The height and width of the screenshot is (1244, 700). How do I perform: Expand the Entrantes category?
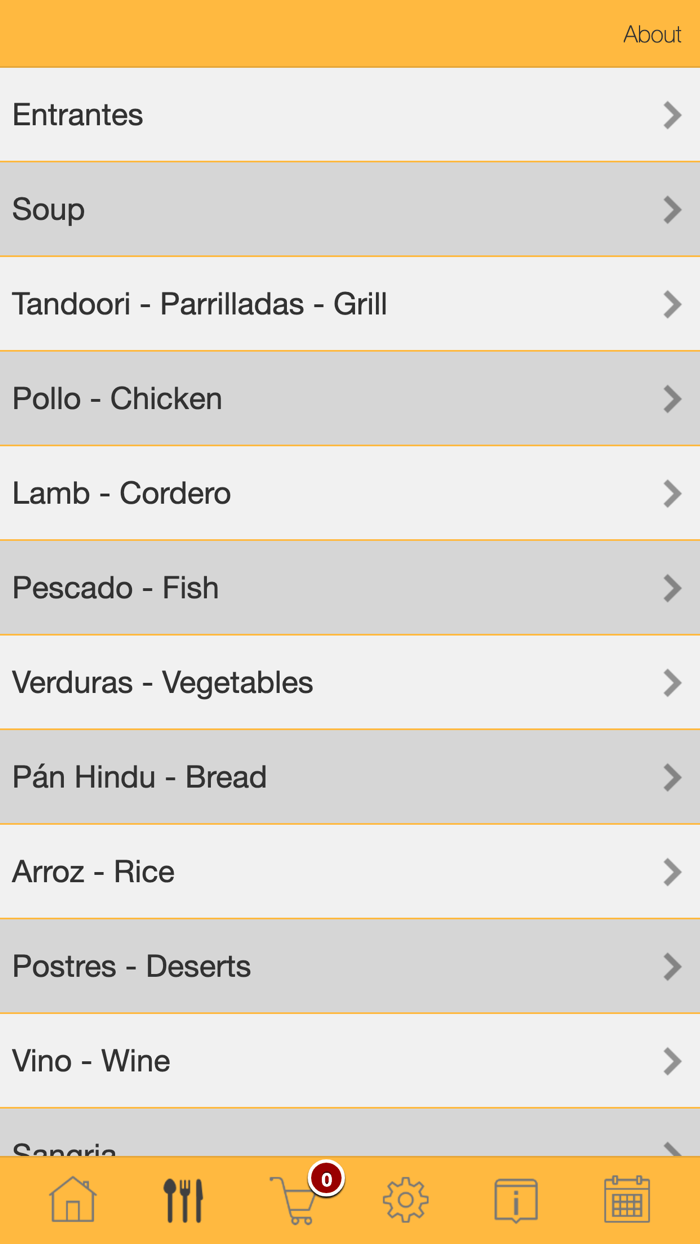point(350,115)
